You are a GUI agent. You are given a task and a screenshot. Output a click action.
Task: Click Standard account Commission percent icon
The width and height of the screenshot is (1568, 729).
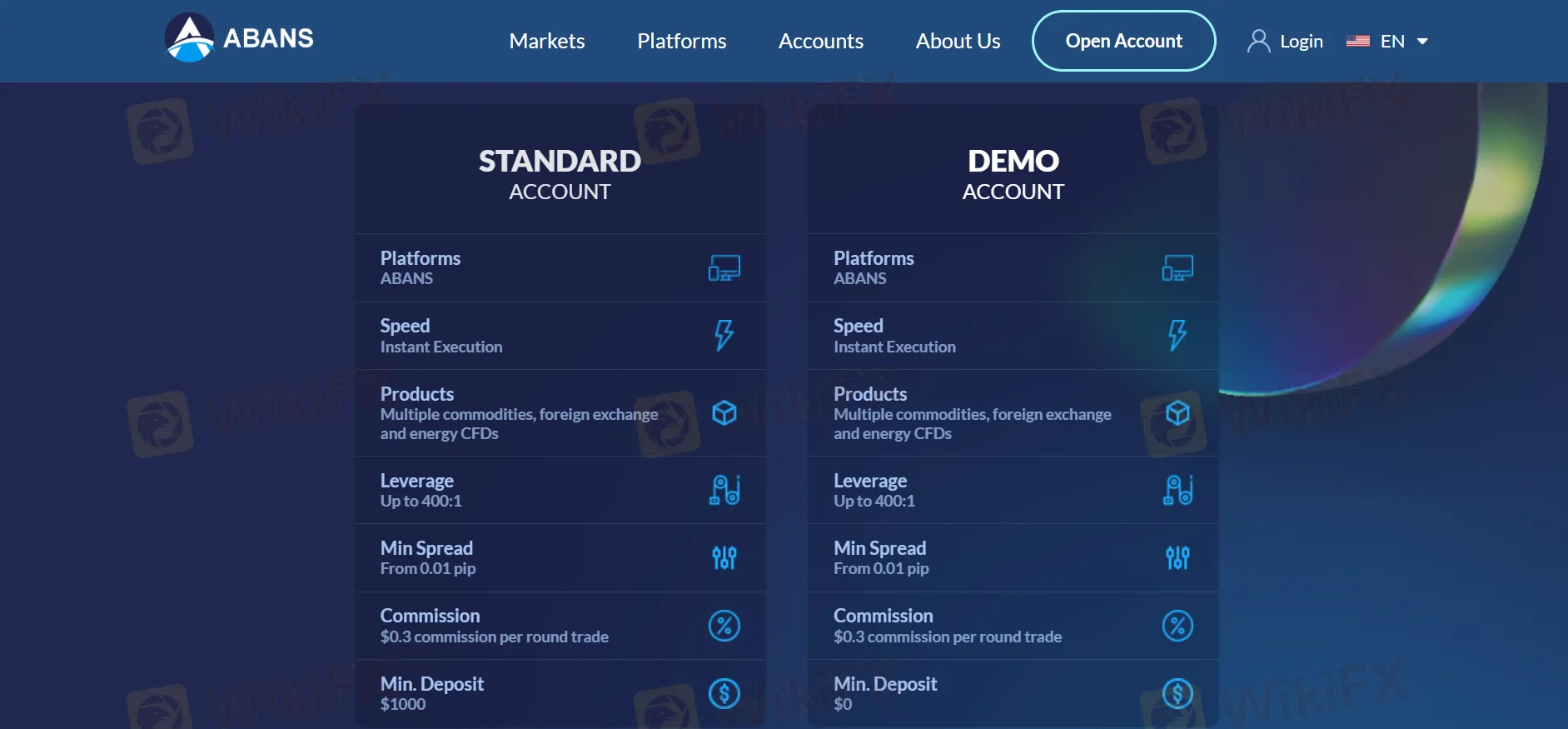point(724,626)
